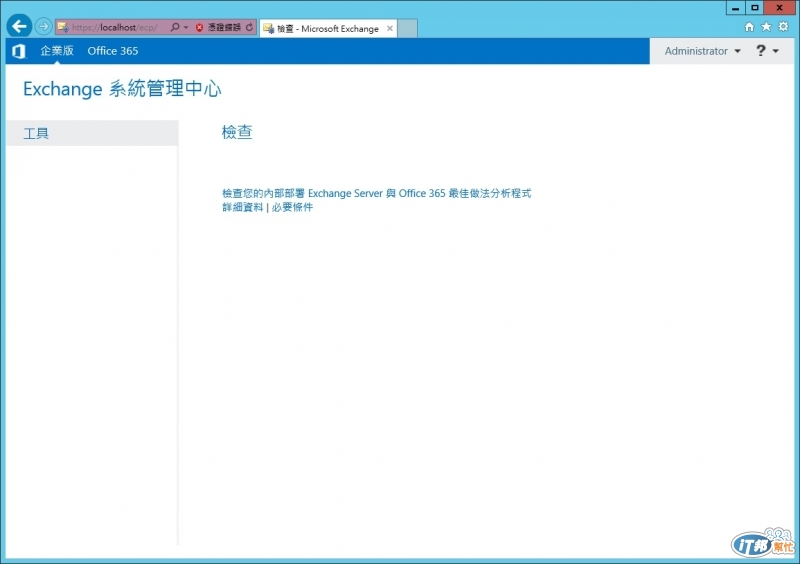This screenshot has height=564, width=800.
Task: Click the red certificate error icon
Action: (199, 28)
